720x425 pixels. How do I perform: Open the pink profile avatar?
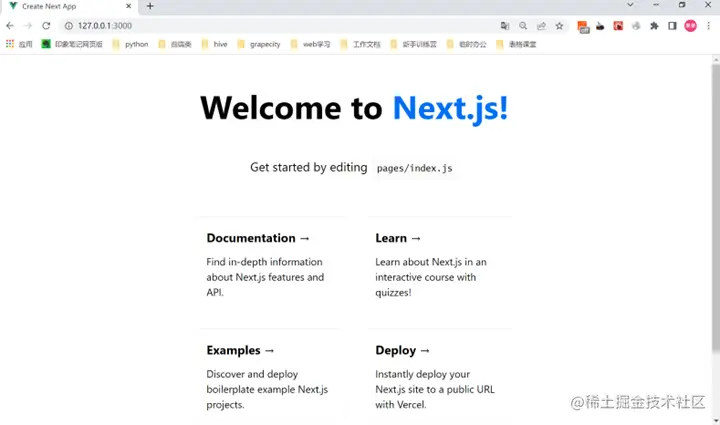click(x=691, y=26)
